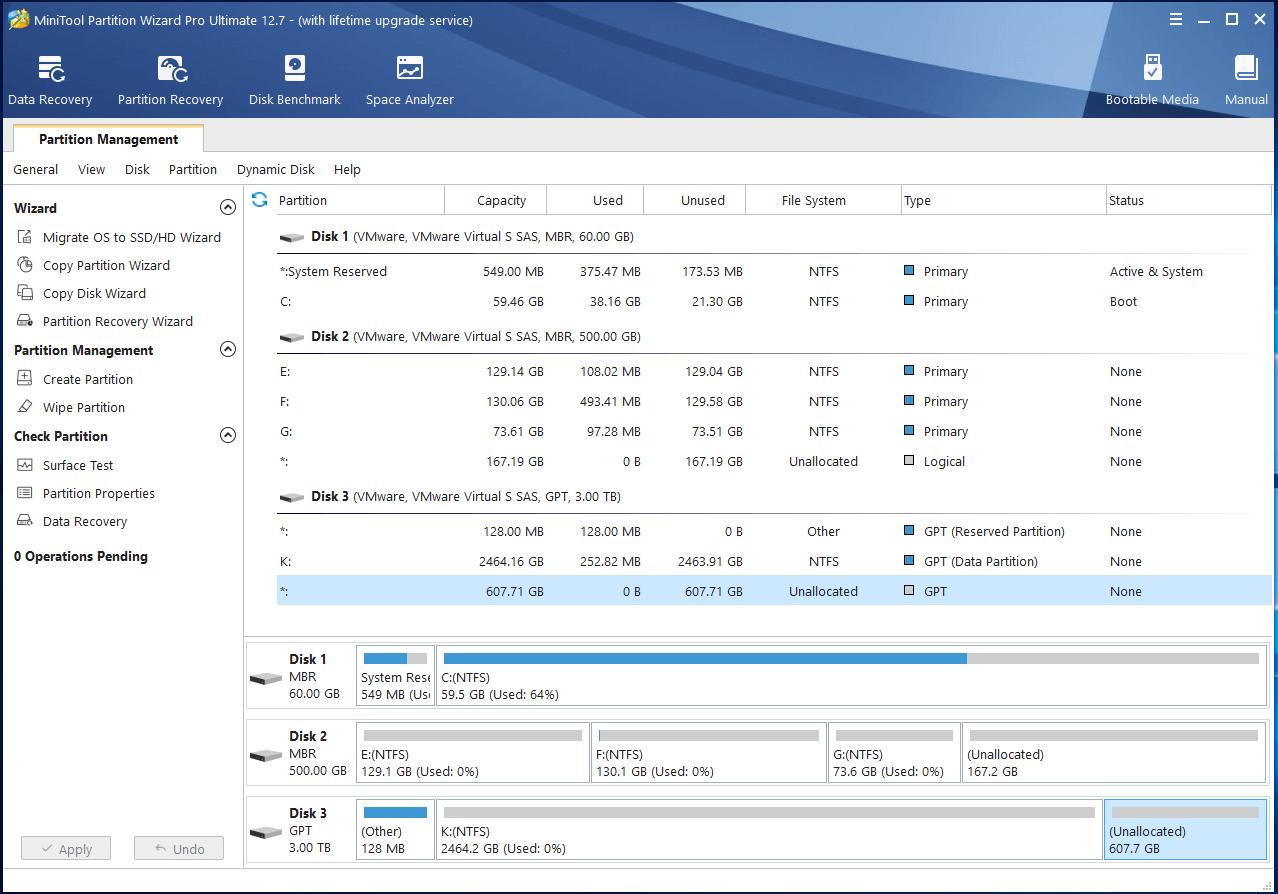Open the Partition menu
This screenshot has width=1278, height=894.
193,169
